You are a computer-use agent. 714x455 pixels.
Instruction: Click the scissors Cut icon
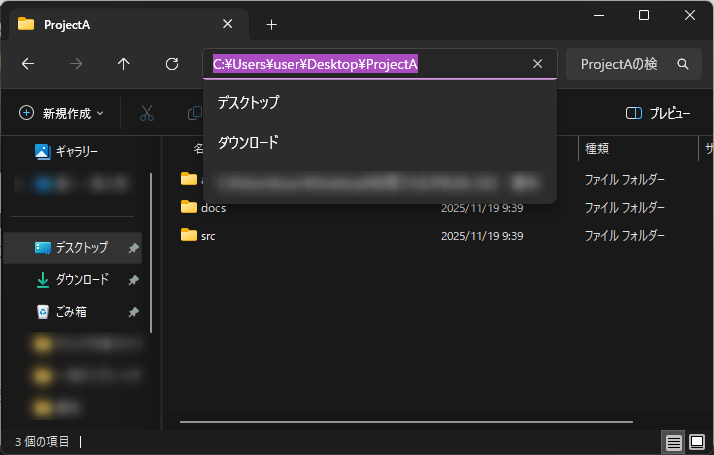point(147,113)
